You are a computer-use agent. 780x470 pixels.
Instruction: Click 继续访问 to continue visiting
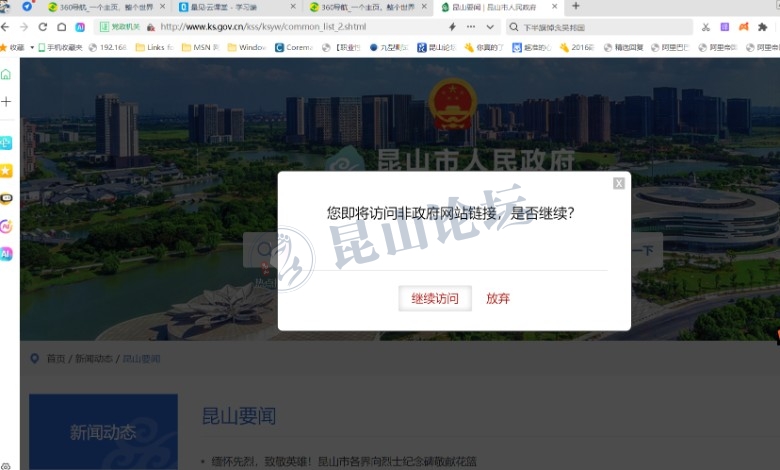pyautogui.click(x=435, y=298)
